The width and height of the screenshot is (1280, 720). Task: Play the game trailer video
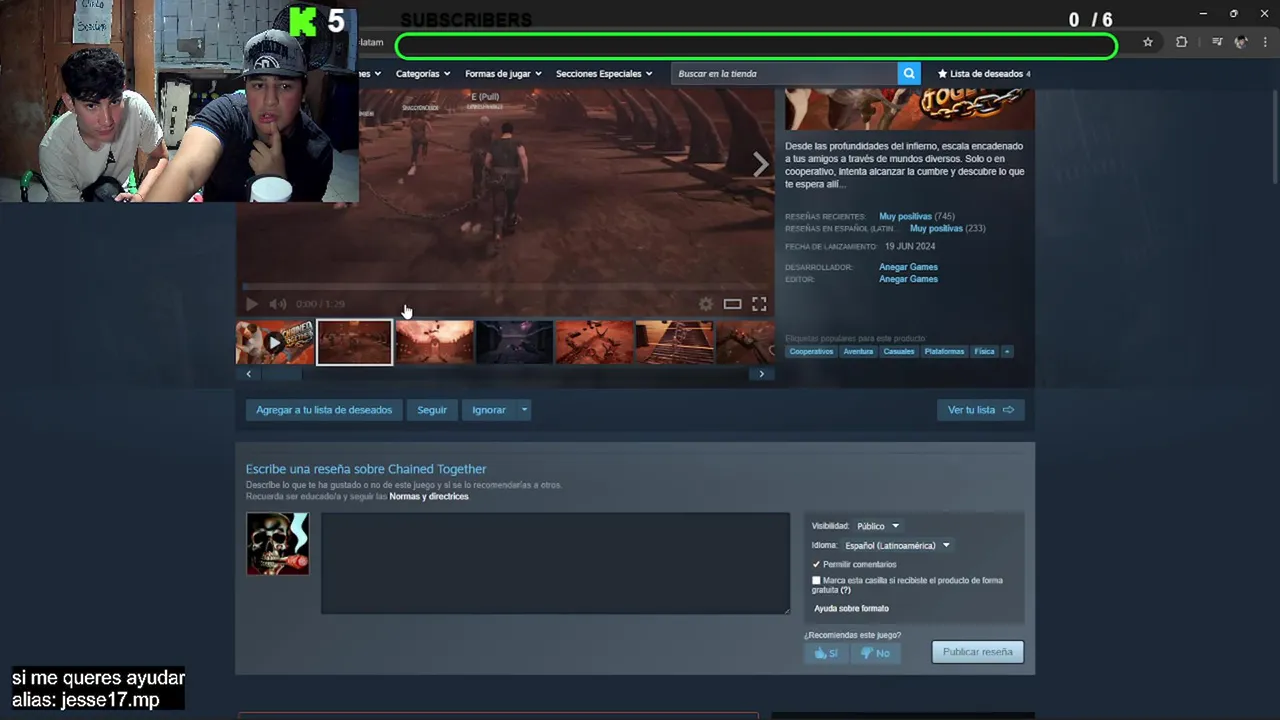pyautogui.click(x=251, y=304)
